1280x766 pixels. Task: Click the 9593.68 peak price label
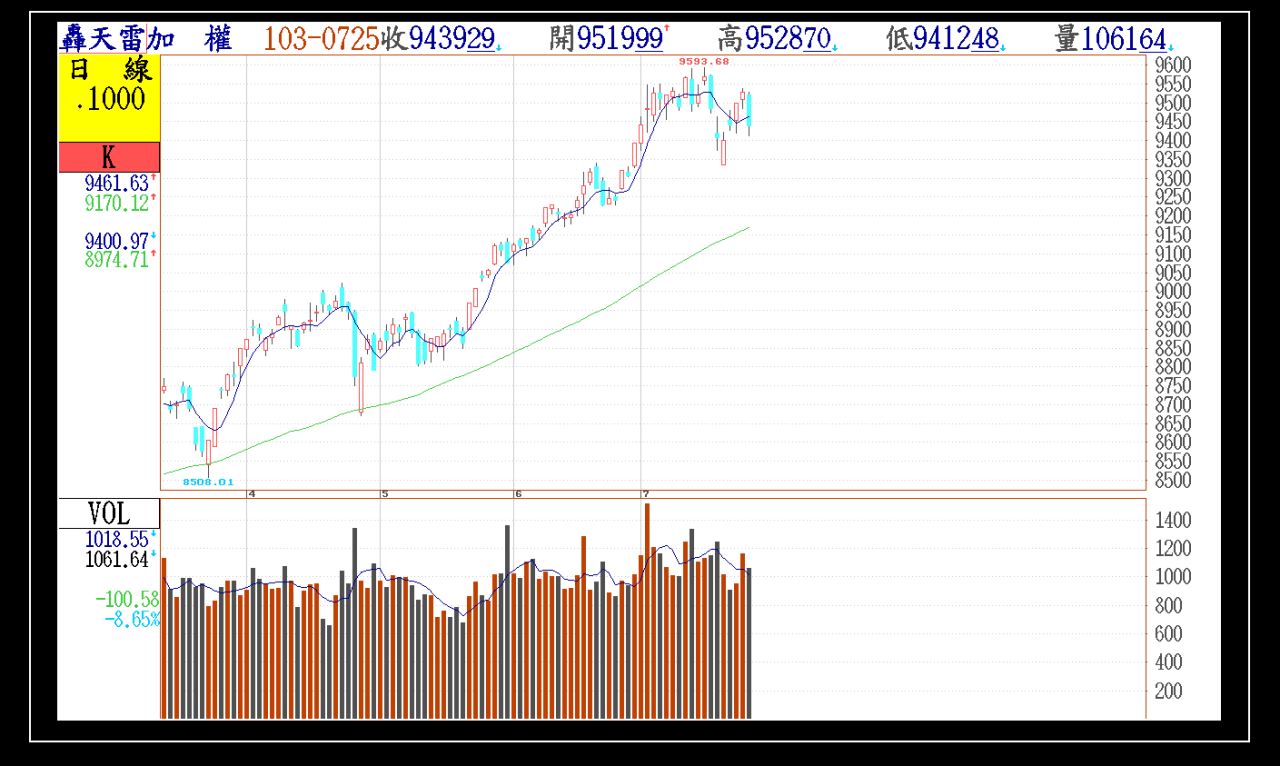click(704, 61)
